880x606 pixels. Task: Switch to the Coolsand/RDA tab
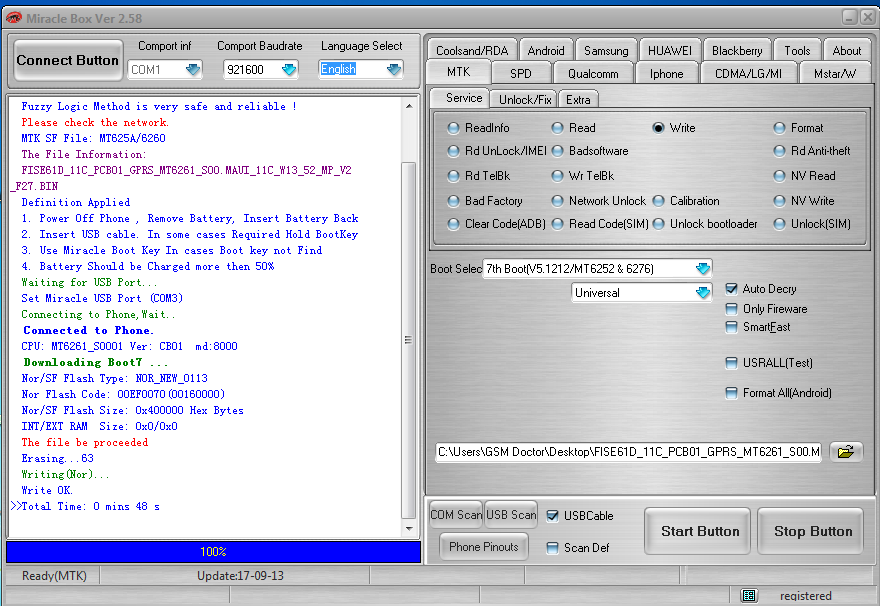[472, 50]
